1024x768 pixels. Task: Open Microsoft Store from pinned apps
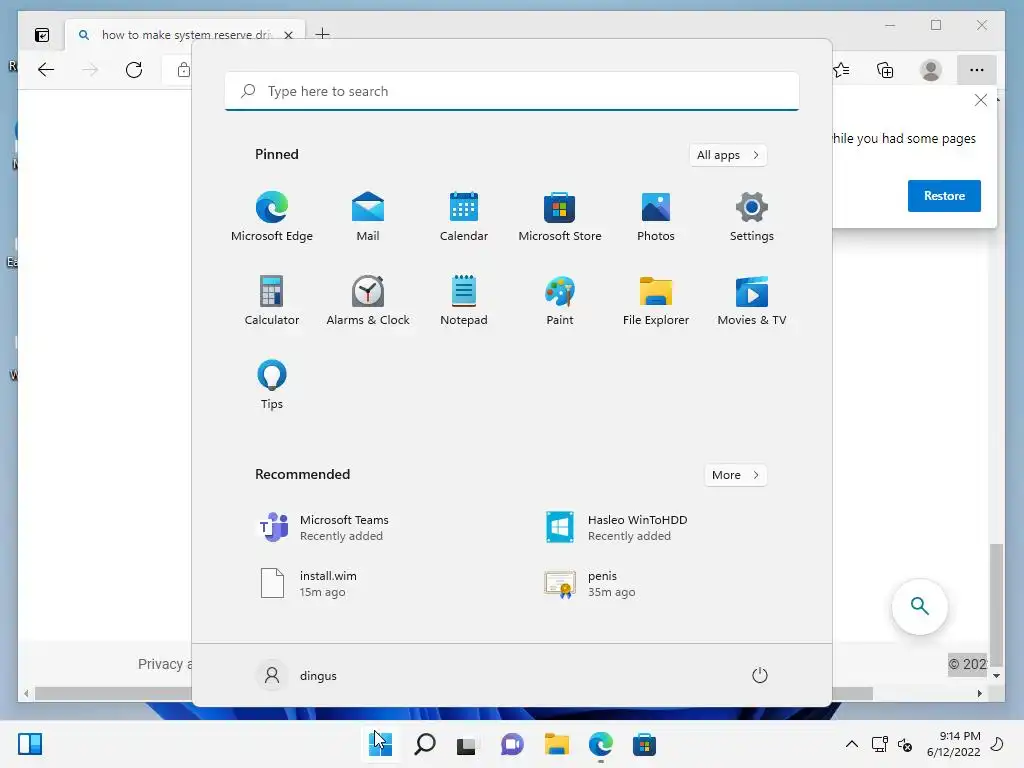point(560,217)
